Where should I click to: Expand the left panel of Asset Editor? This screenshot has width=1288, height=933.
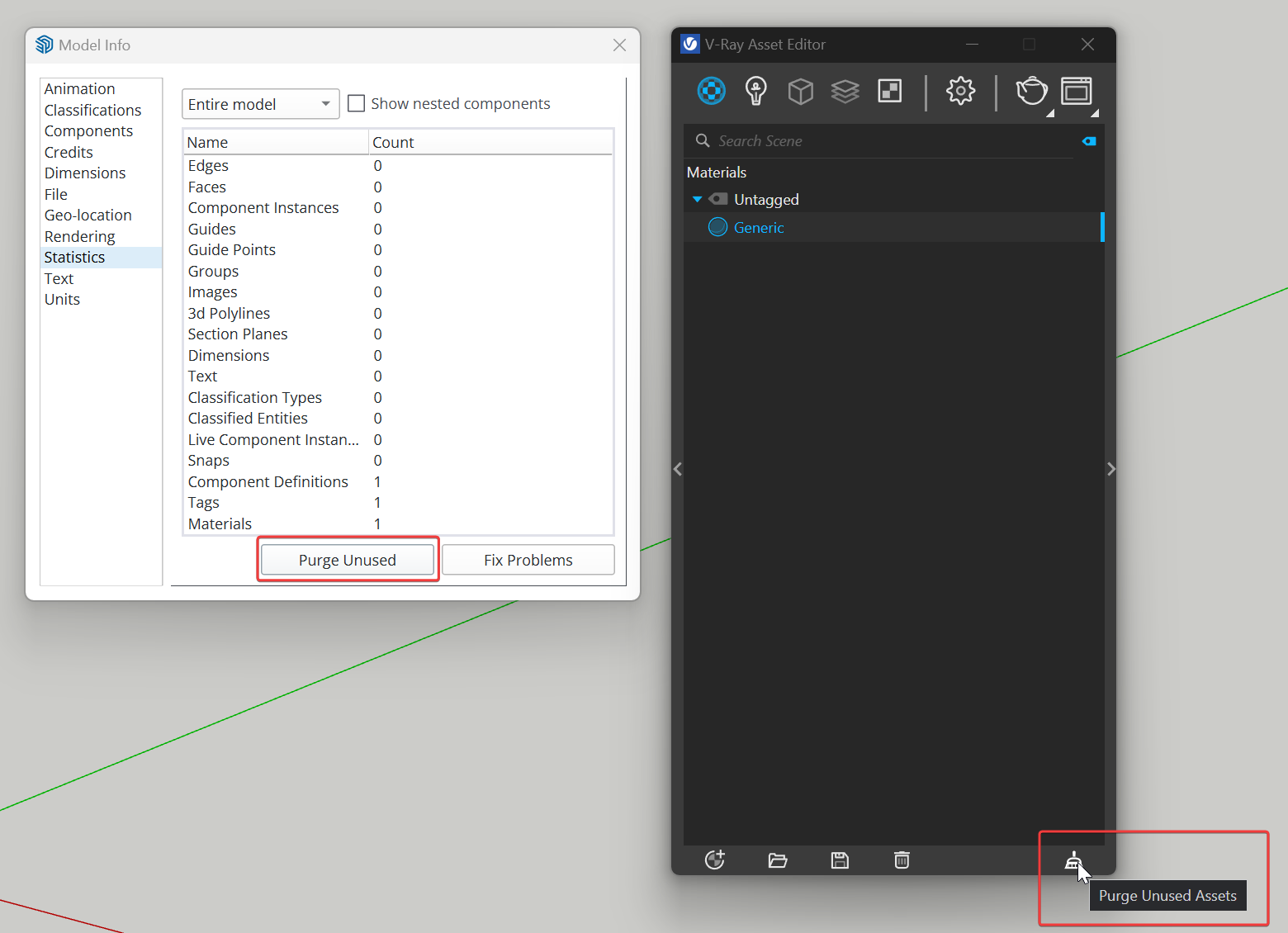(678, 469)
